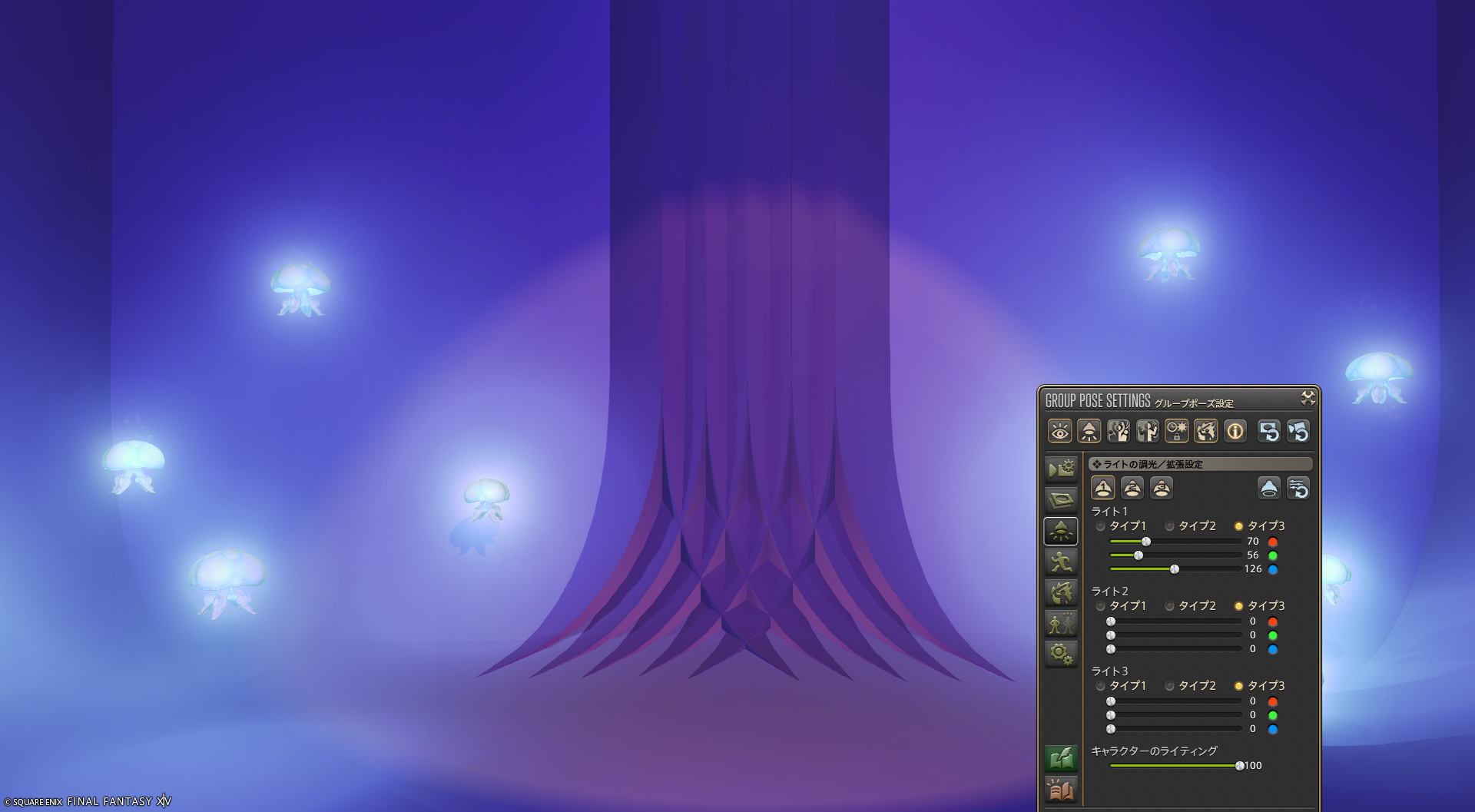Select タイプ1 radio under ライト3
Image resolution: width=1475 pixels, height=812 pixels.
pos(1101,686)
